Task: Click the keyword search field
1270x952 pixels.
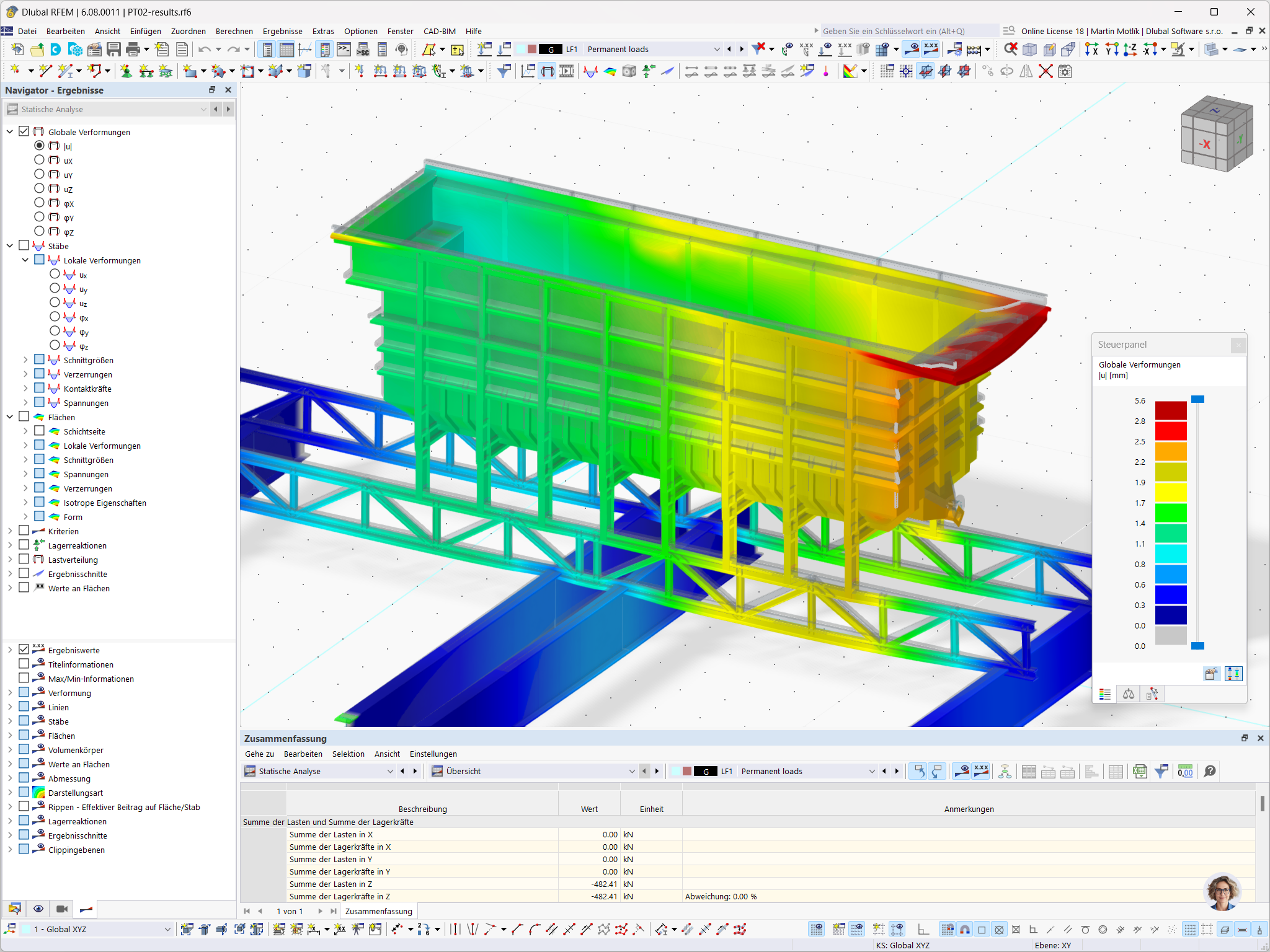Action: [905, 30]
